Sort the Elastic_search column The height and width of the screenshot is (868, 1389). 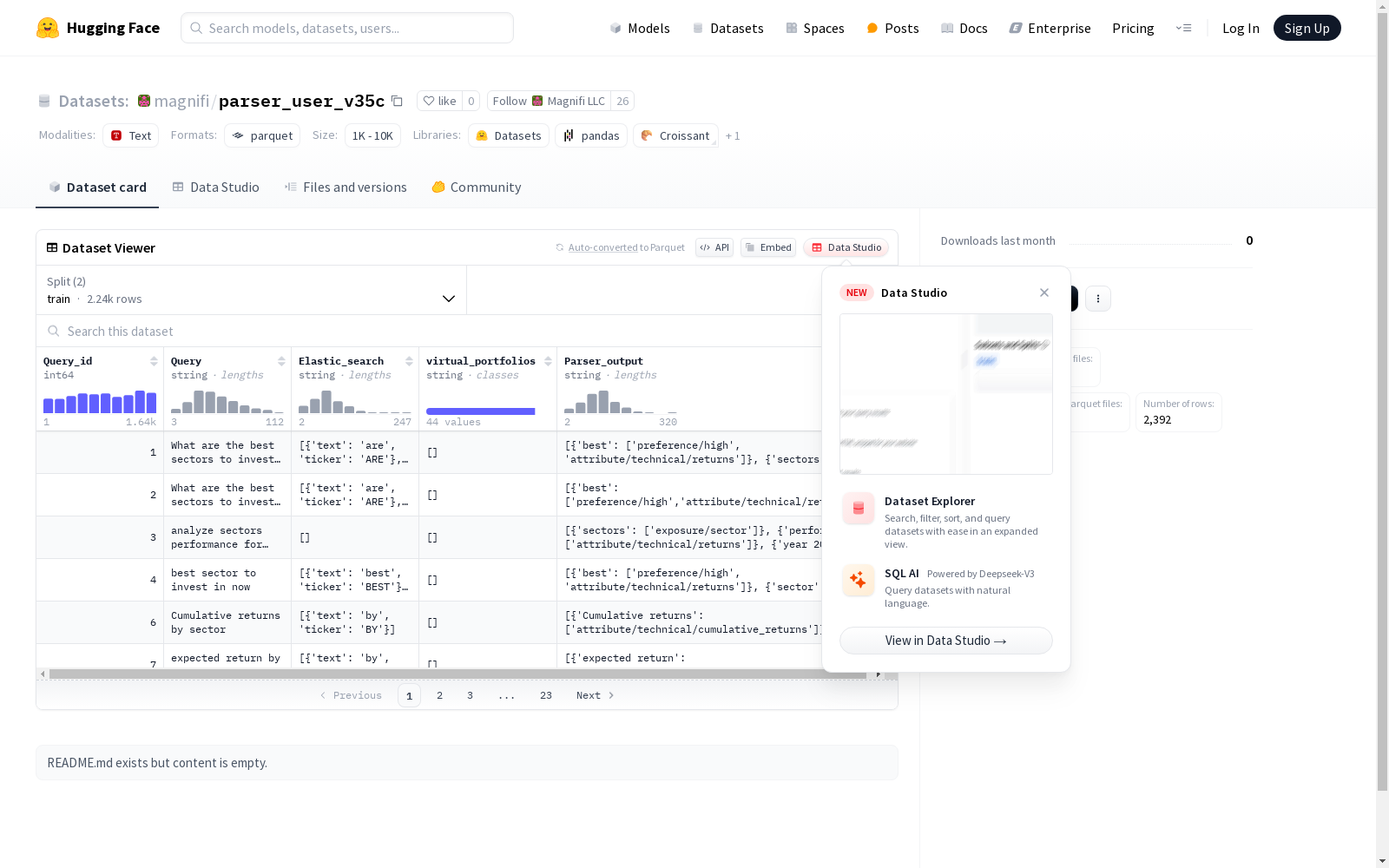tap(409, 361)
